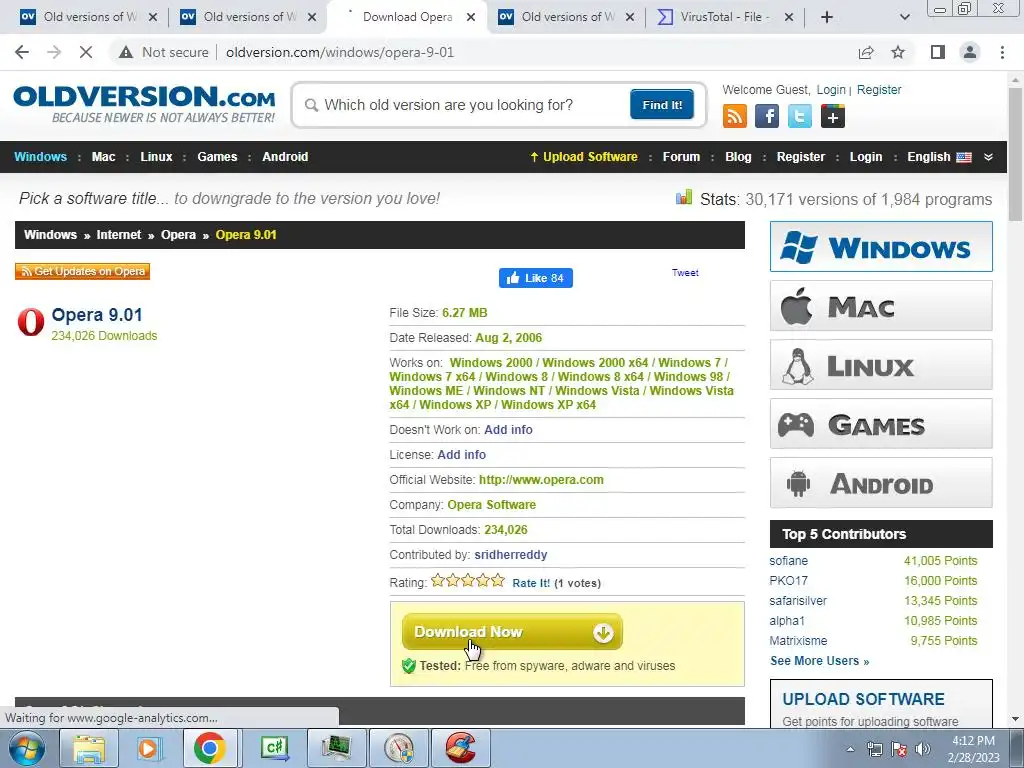The height and width of the screenshot is (768, 1024).
Task: Open the Mac sidebar banner
Action: coord(881,306)
